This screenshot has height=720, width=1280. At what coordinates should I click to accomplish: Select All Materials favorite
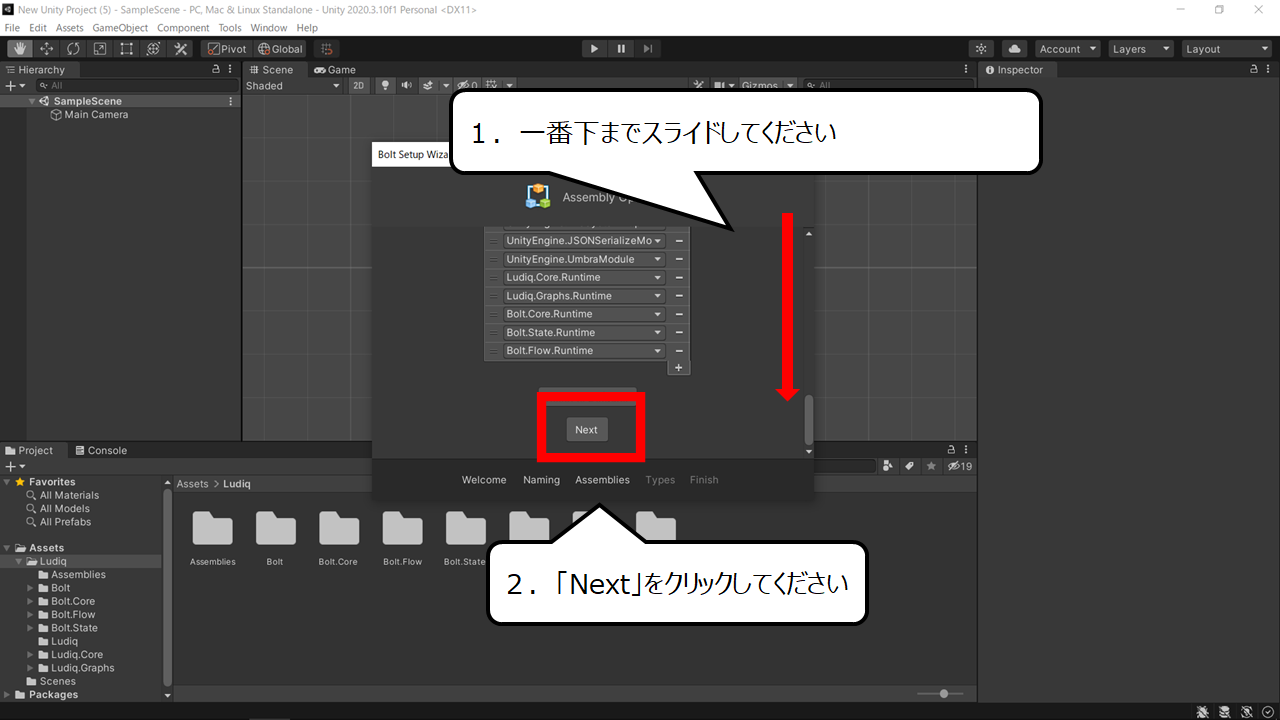pyautogui.click(x=69, y=495)
